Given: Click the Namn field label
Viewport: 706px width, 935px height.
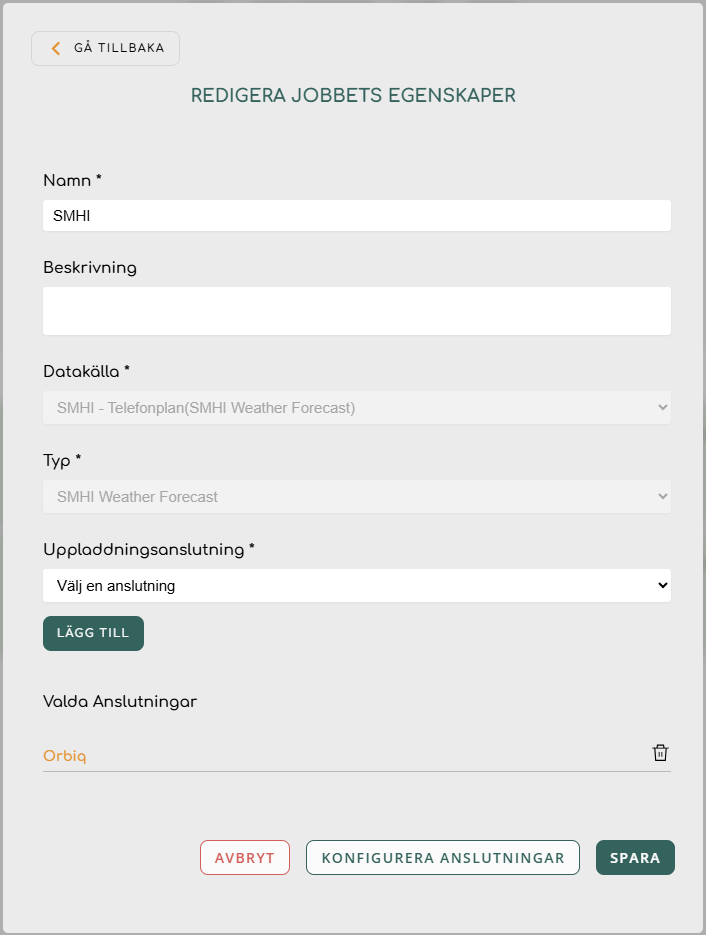Looking at the screenshot, I should [72, 180].
